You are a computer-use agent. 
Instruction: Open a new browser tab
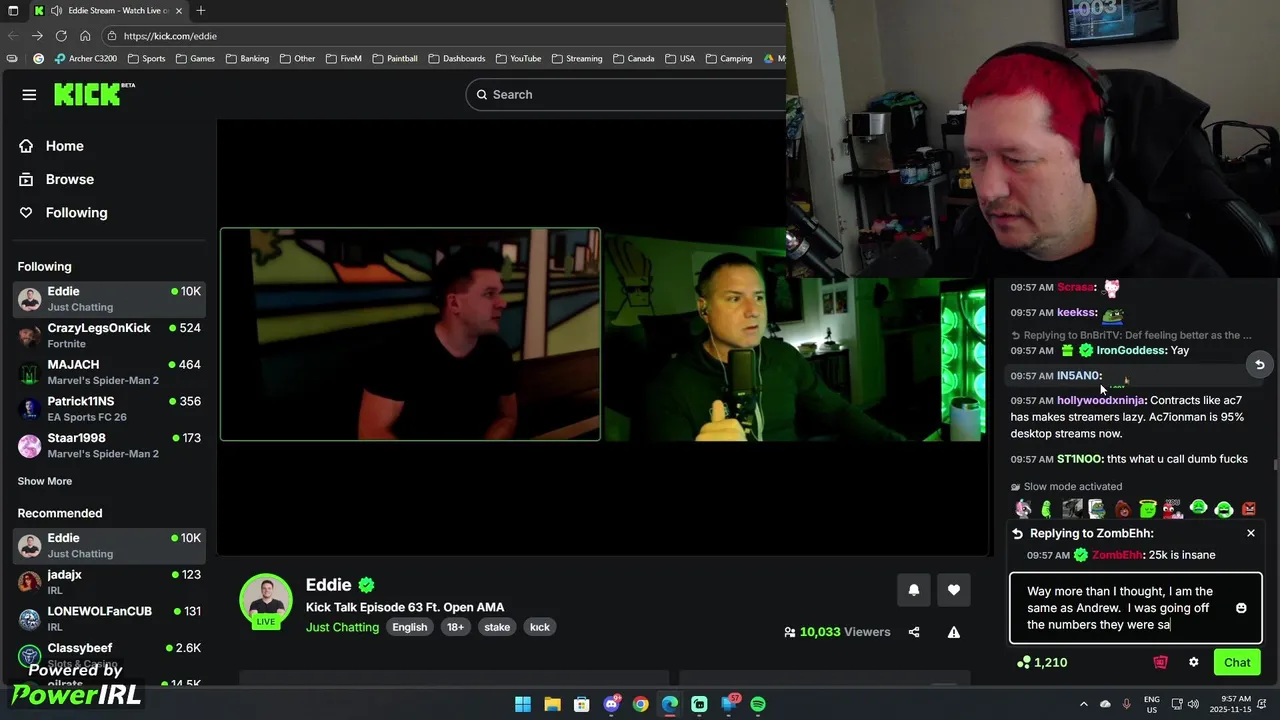[x=201, y=11]
